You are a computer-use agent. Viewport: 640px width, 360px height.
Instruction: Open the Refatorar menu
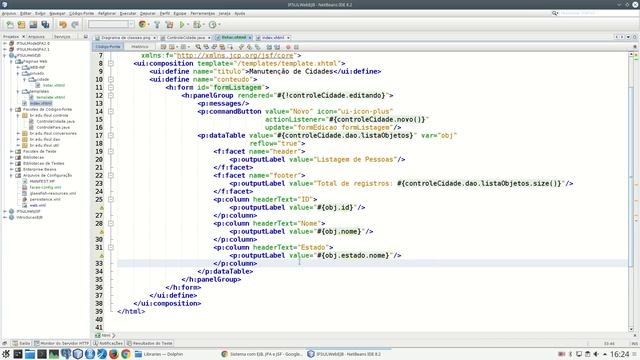(x=107, y=13)
